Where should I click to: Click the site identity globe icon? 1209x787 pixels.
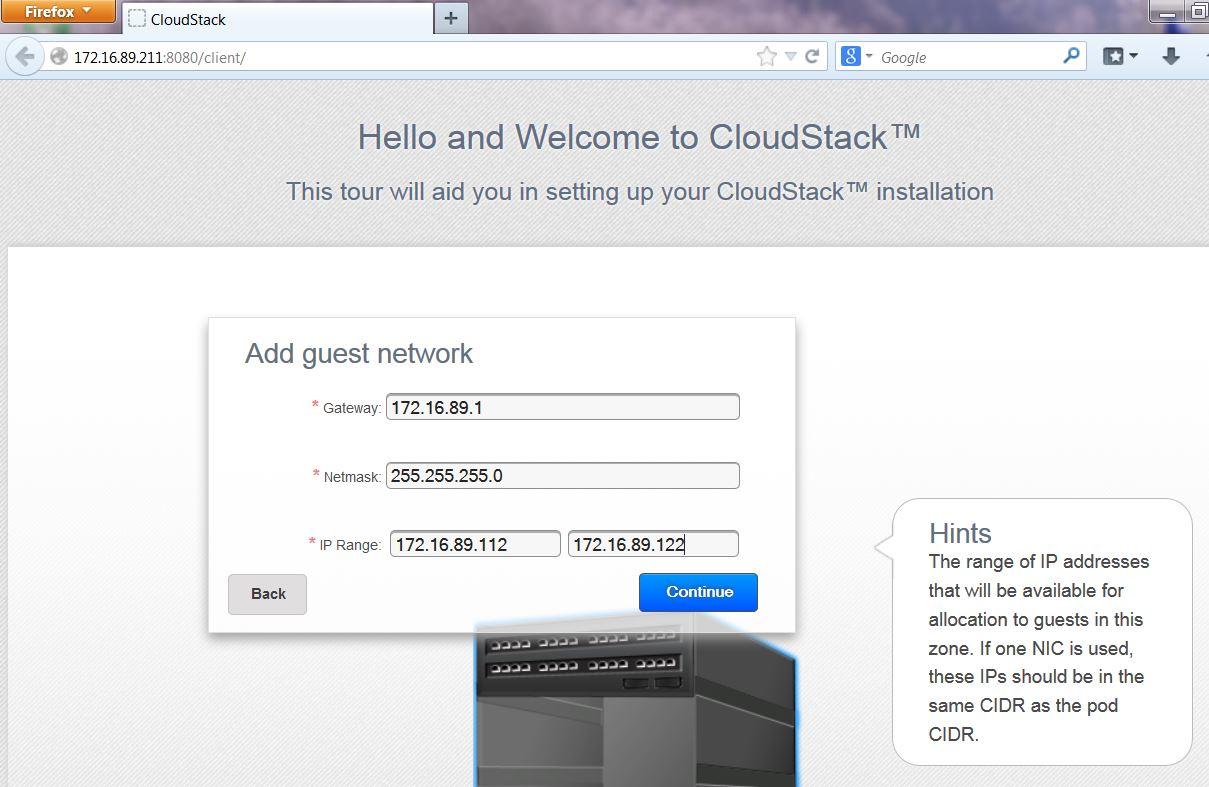tap(59, 57)
